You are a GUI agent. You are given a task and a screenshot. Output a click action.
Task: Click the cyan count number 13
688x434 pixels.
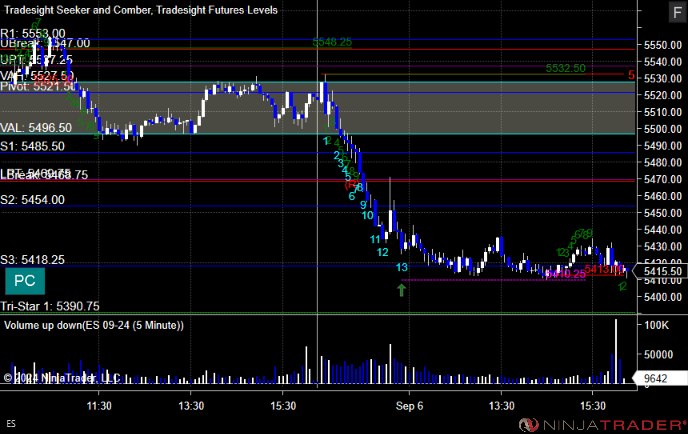pos(401,267)
